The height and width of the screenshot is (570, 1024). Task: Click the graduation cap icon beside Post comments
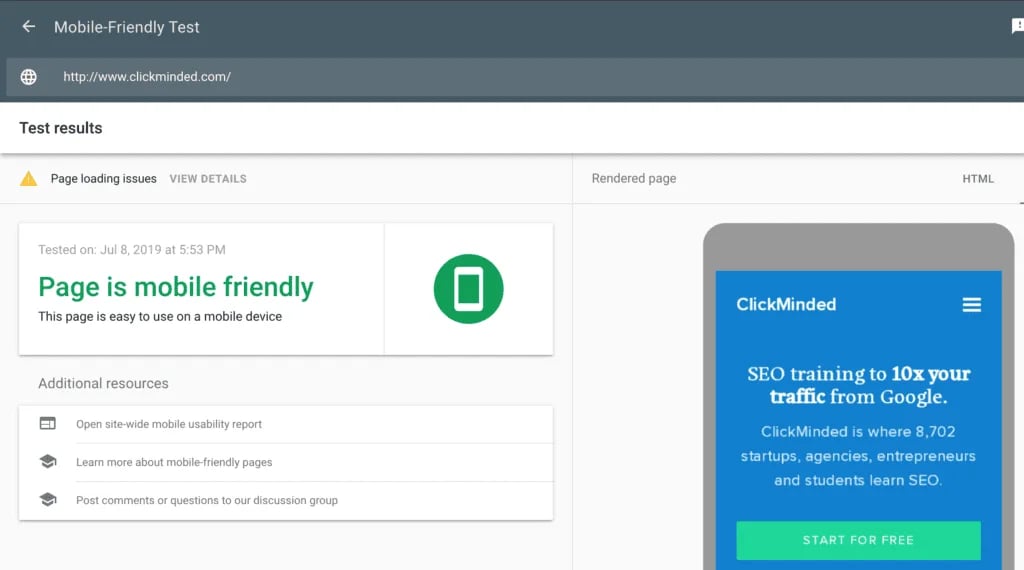48,500
